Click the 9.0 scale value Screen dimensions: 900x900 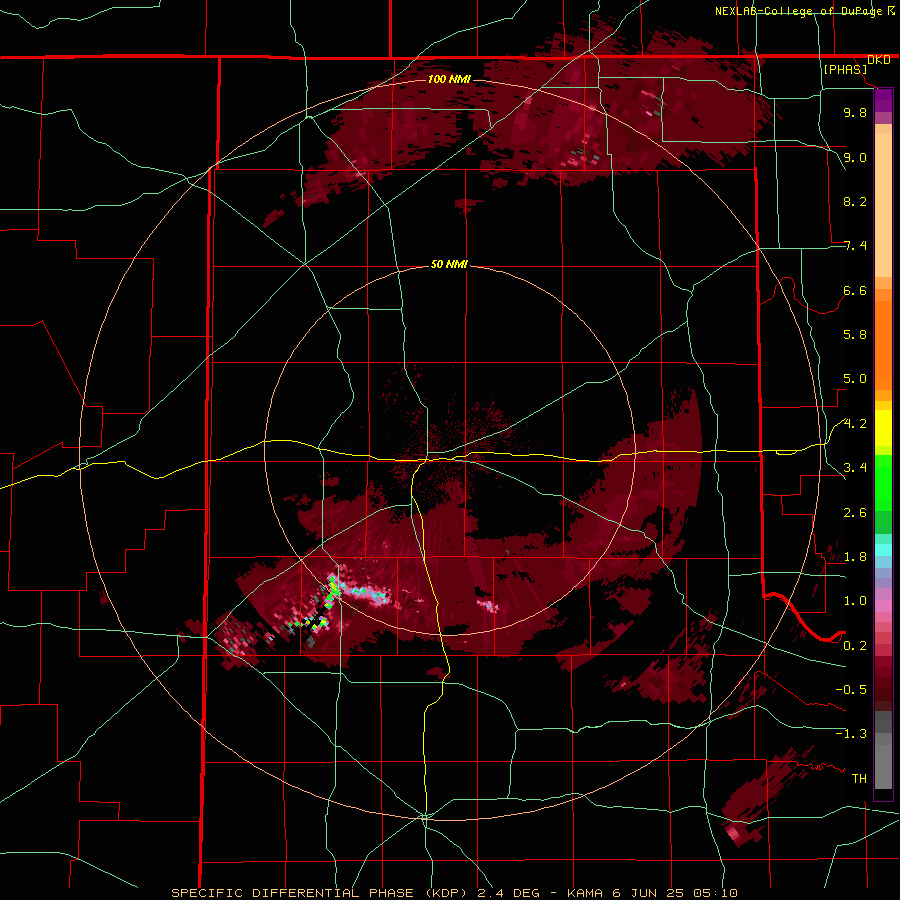pos(855,157)
